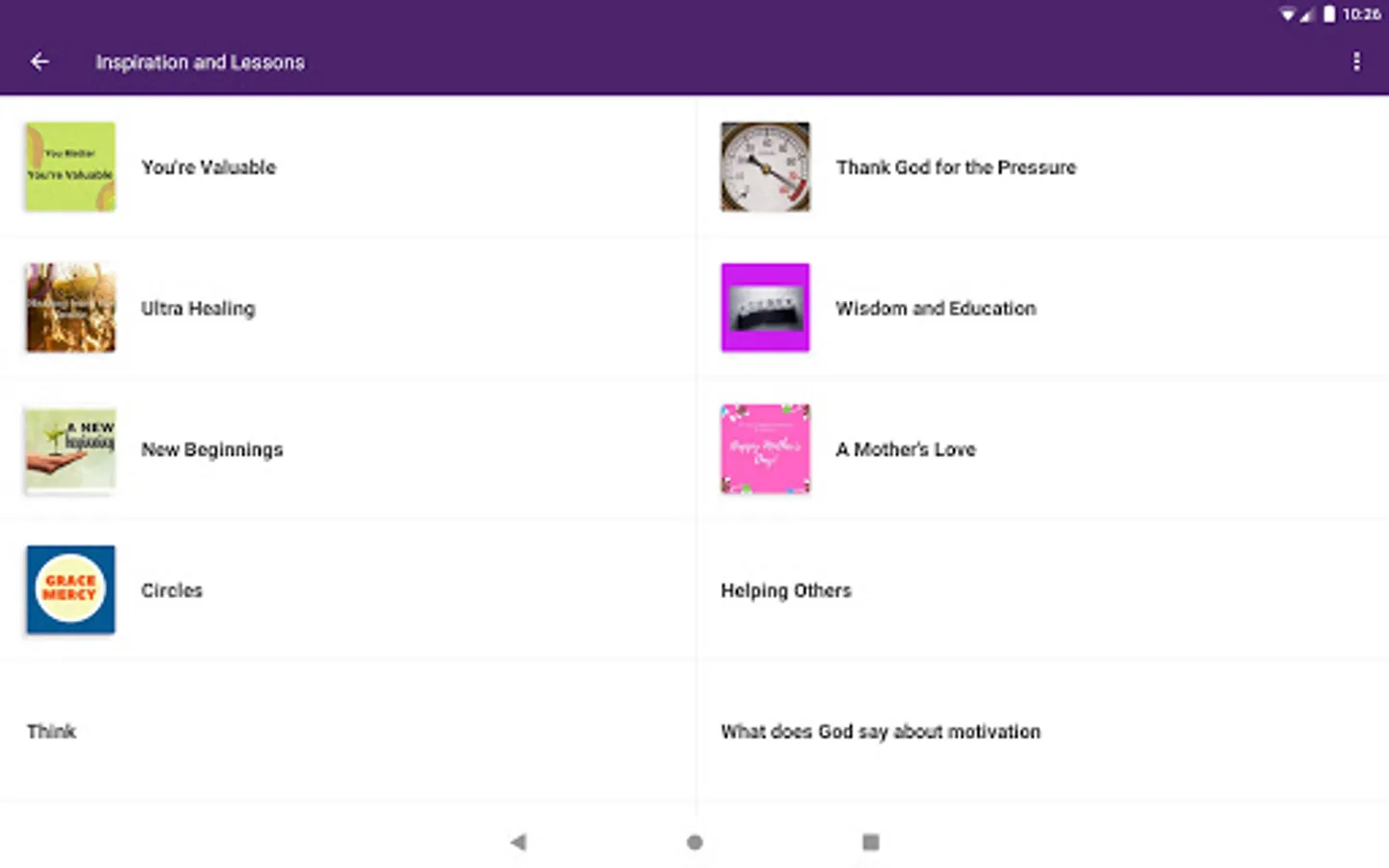Select the New Beginnings plant thumbnail
Image resolution: width=1389 pixels, height=868 pixels.
pyautogui.click(x=70, y=448)
